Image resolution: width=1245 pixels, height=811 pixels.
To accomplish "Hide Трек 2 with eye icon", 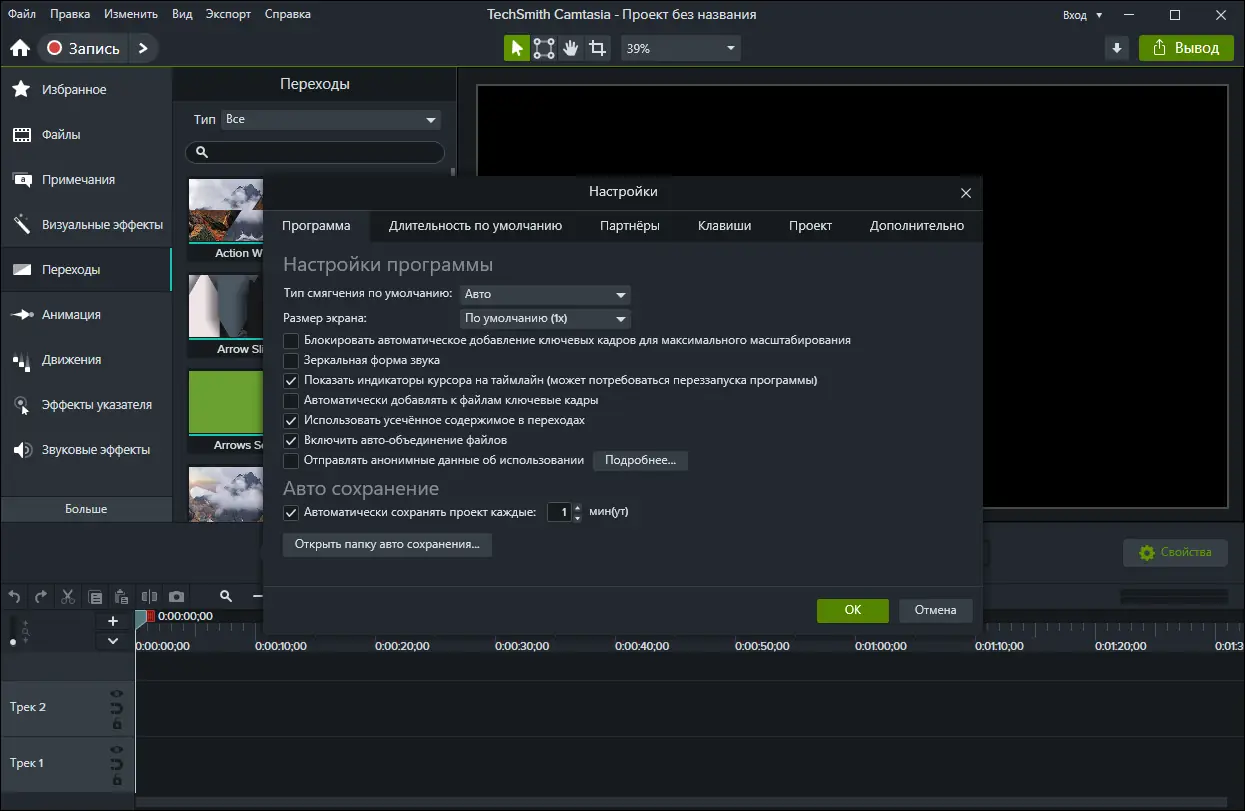I will click(x=116, y=693).
